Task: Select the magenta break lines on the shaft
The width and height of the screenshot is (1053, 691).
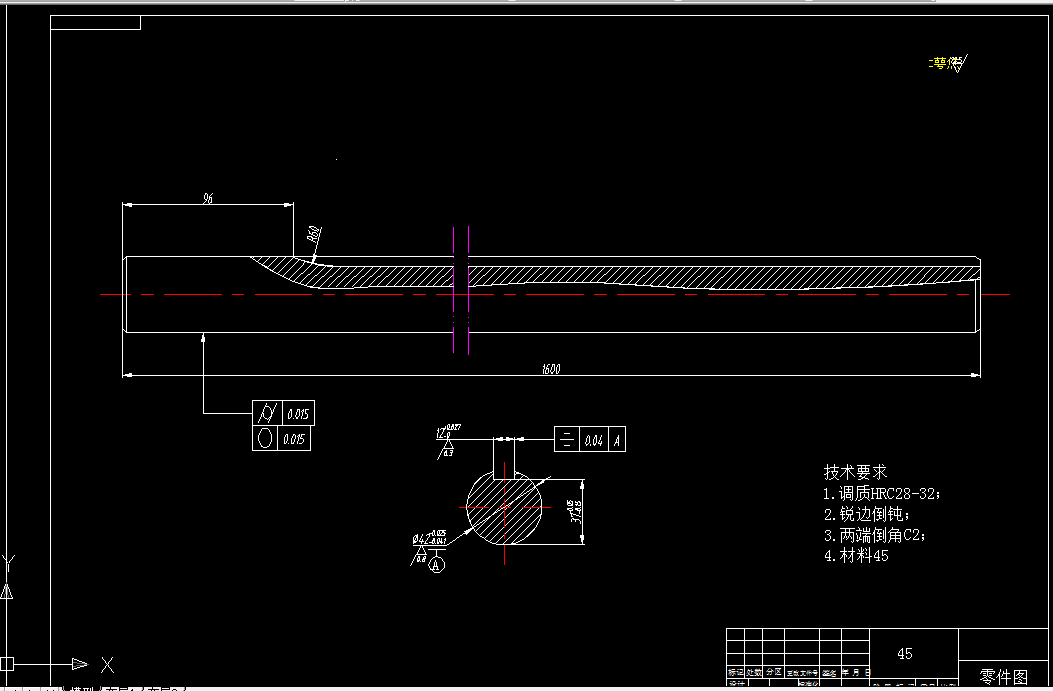Action: [x=461, y=290]
